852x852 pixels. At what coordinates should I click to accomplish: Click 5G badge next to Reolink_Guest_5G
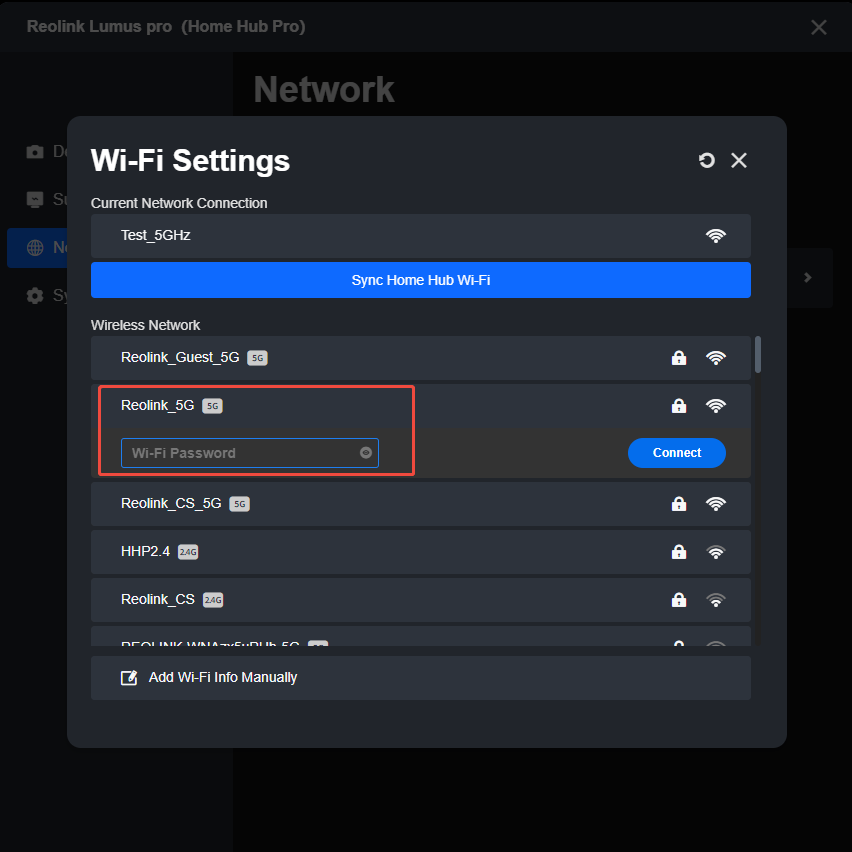257,358
